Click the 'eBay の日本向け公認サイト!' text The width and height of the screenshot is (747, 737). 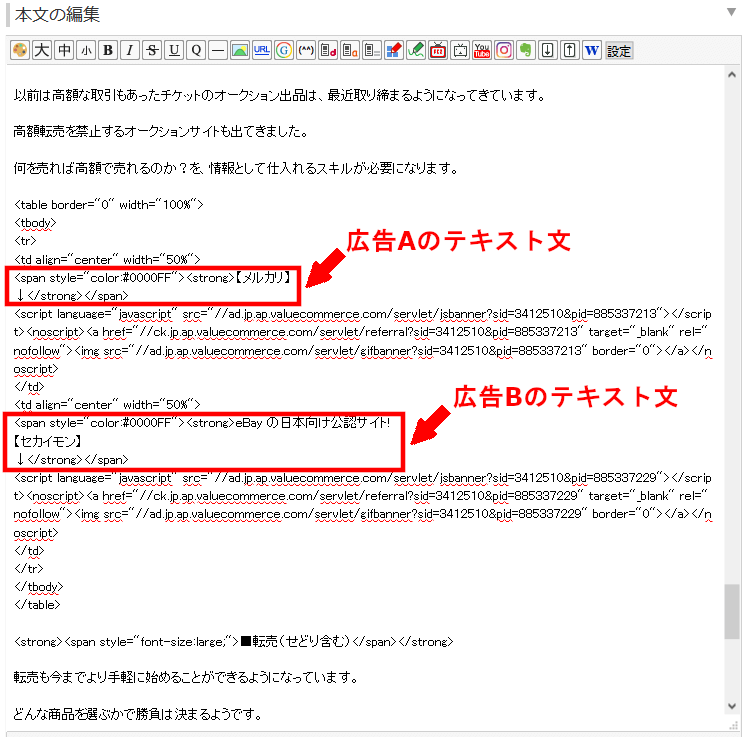[x=313, y=423]
